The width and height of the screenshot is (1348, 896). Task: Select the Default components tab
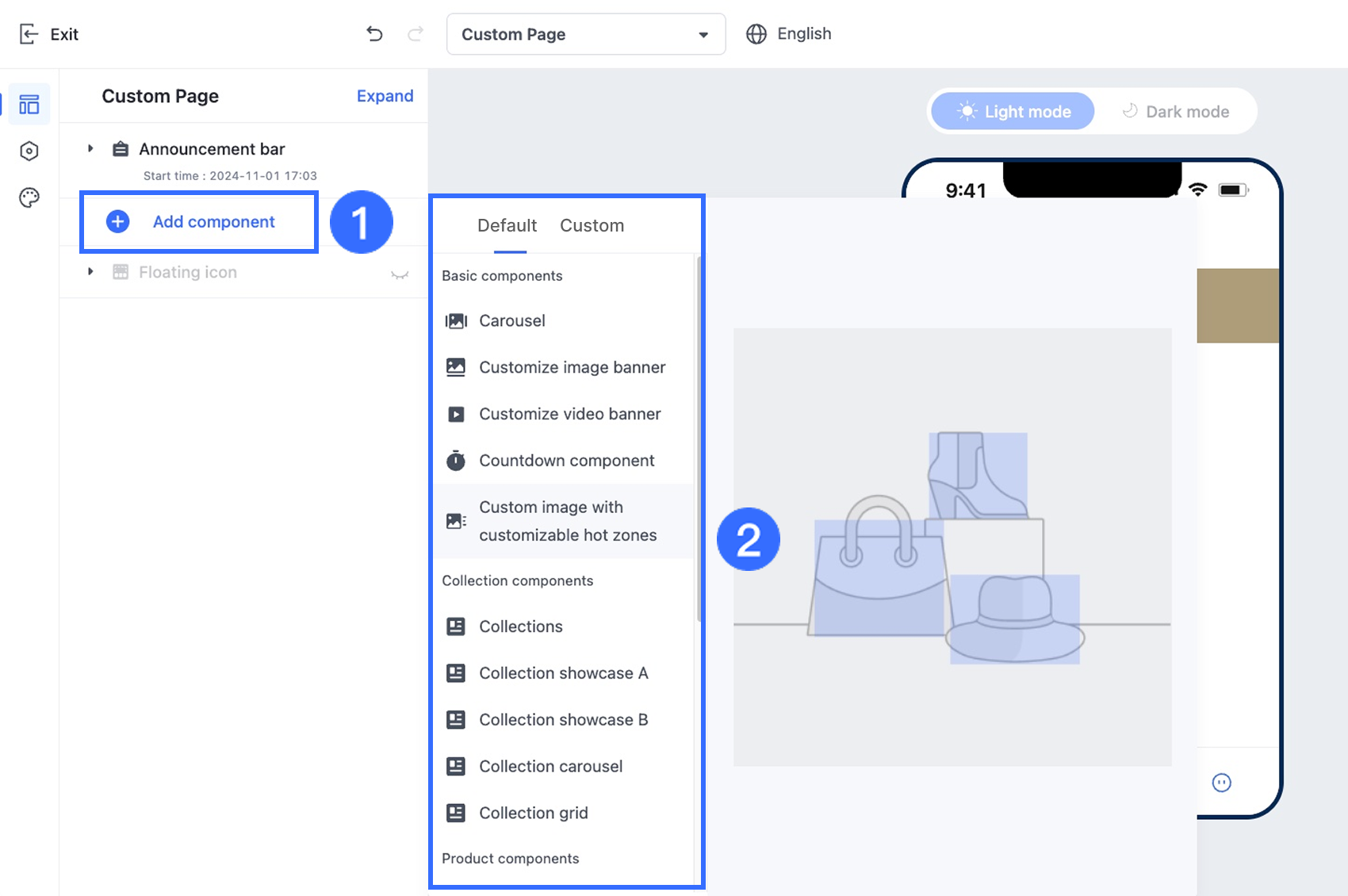tap(507, 225)
